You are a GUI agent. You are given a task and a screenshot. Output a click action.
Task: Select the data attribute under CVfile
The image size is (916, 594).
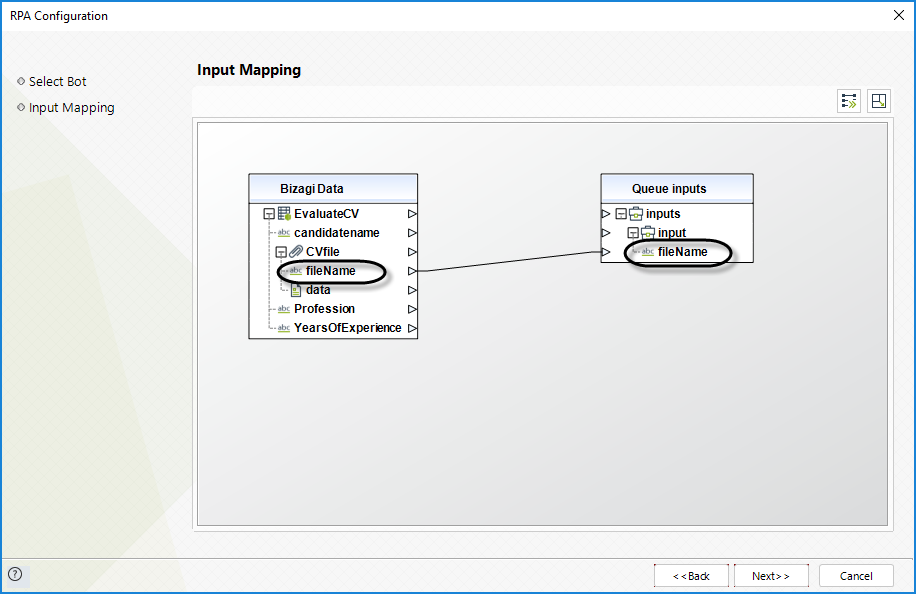pyautogui.click(x=318, y=290)
